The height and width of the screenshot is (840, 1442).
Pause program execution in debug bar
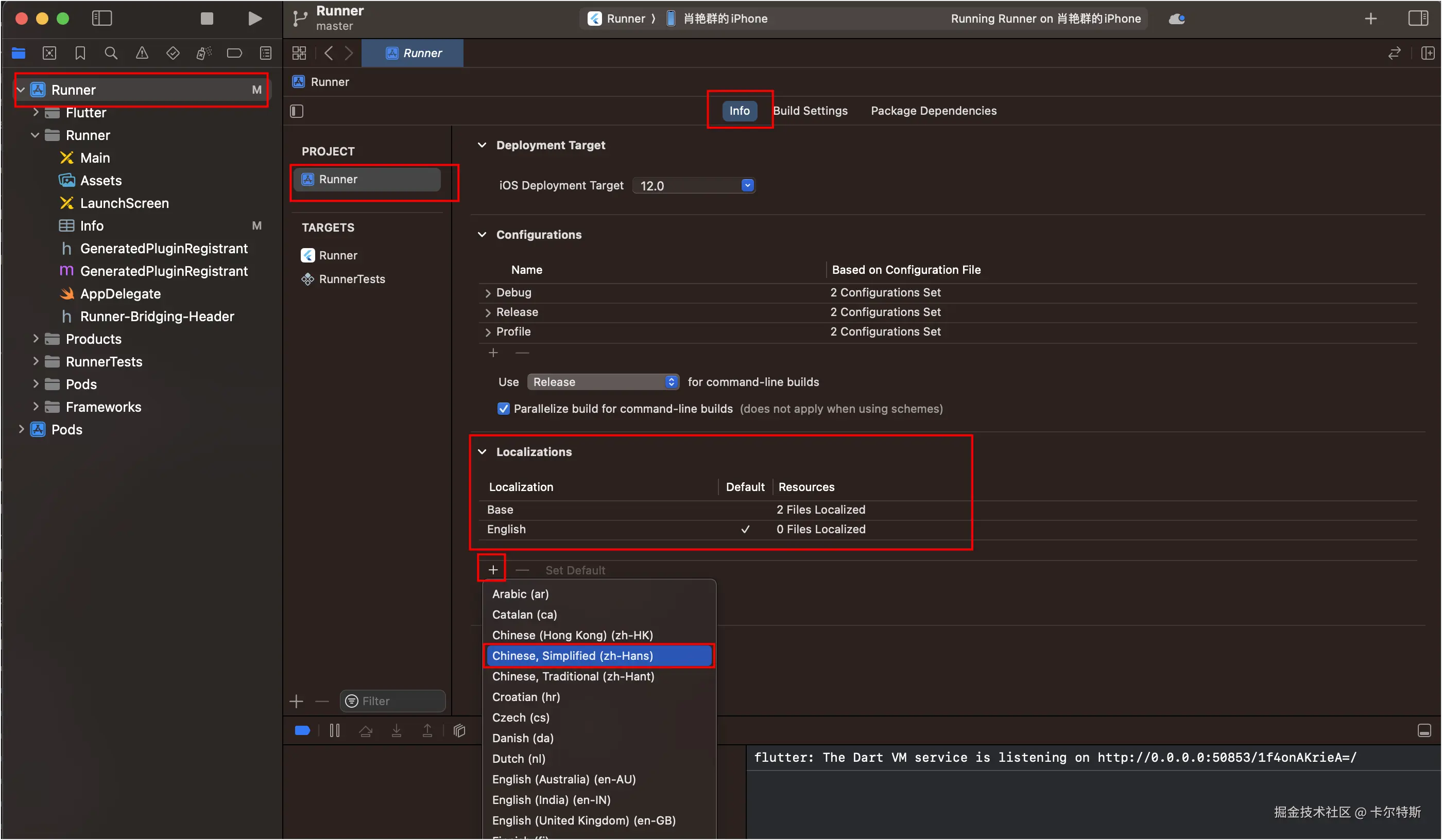(335, 730)
